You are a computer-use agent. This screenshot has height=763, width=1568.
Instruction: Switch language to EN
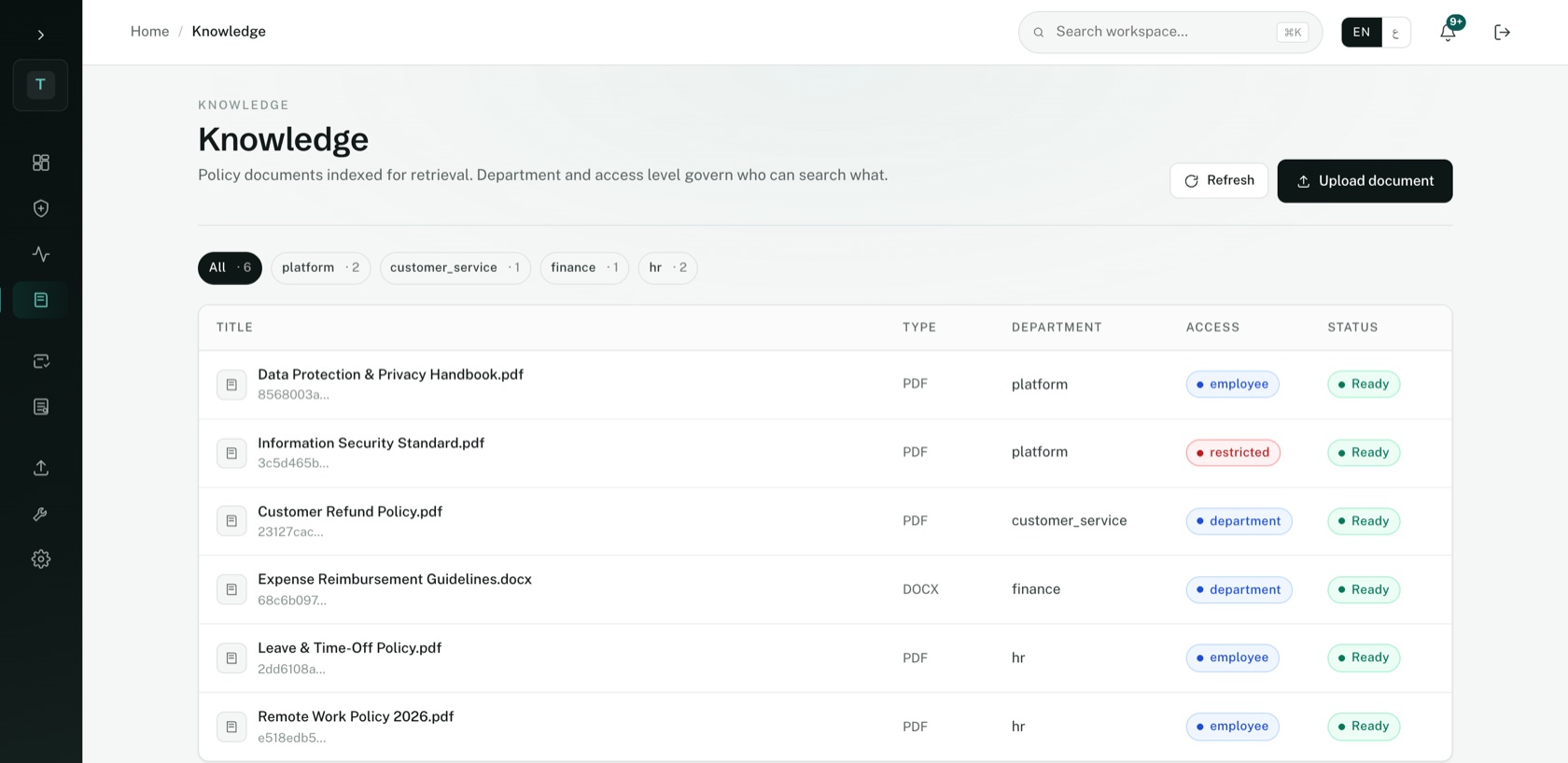click(1362, 32)
